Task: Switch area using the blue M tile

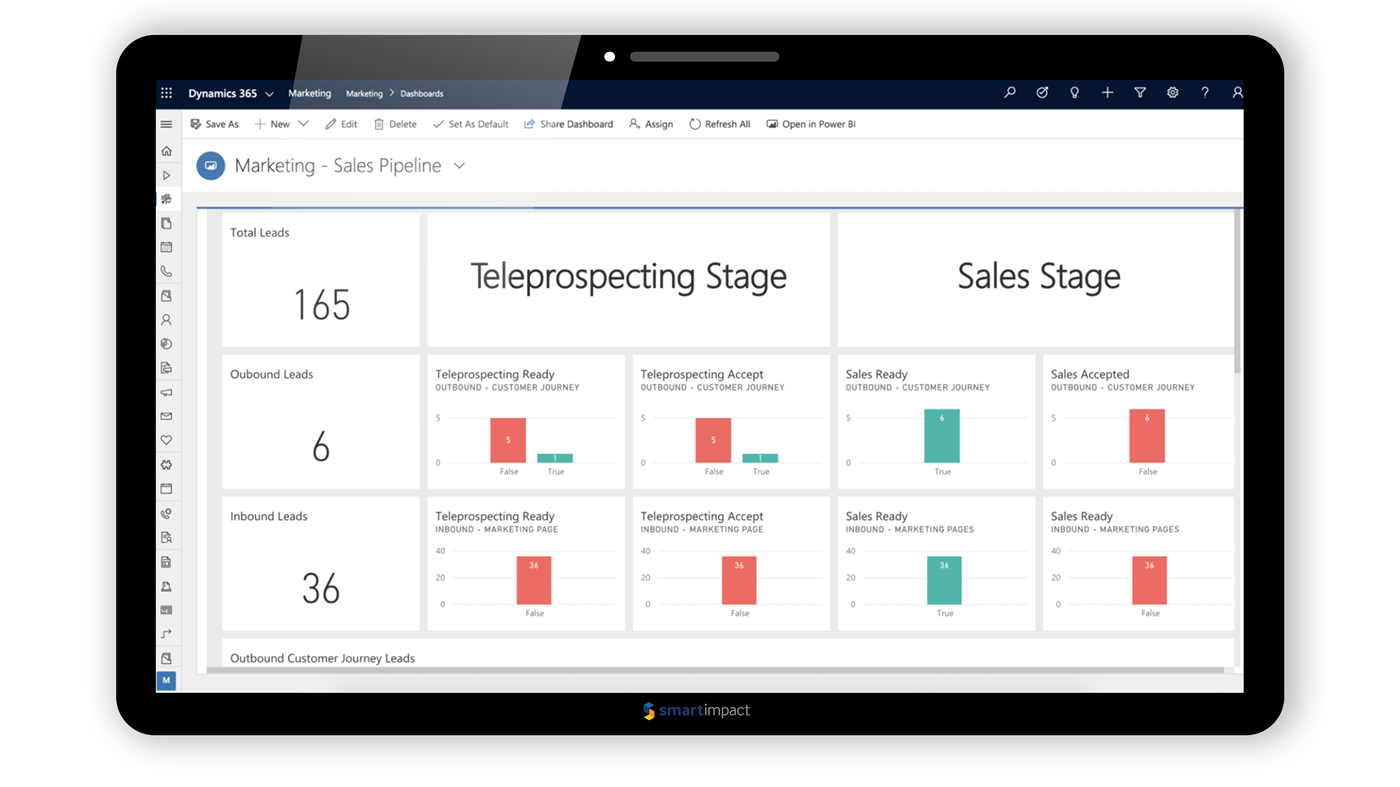Action: [166, 680]
